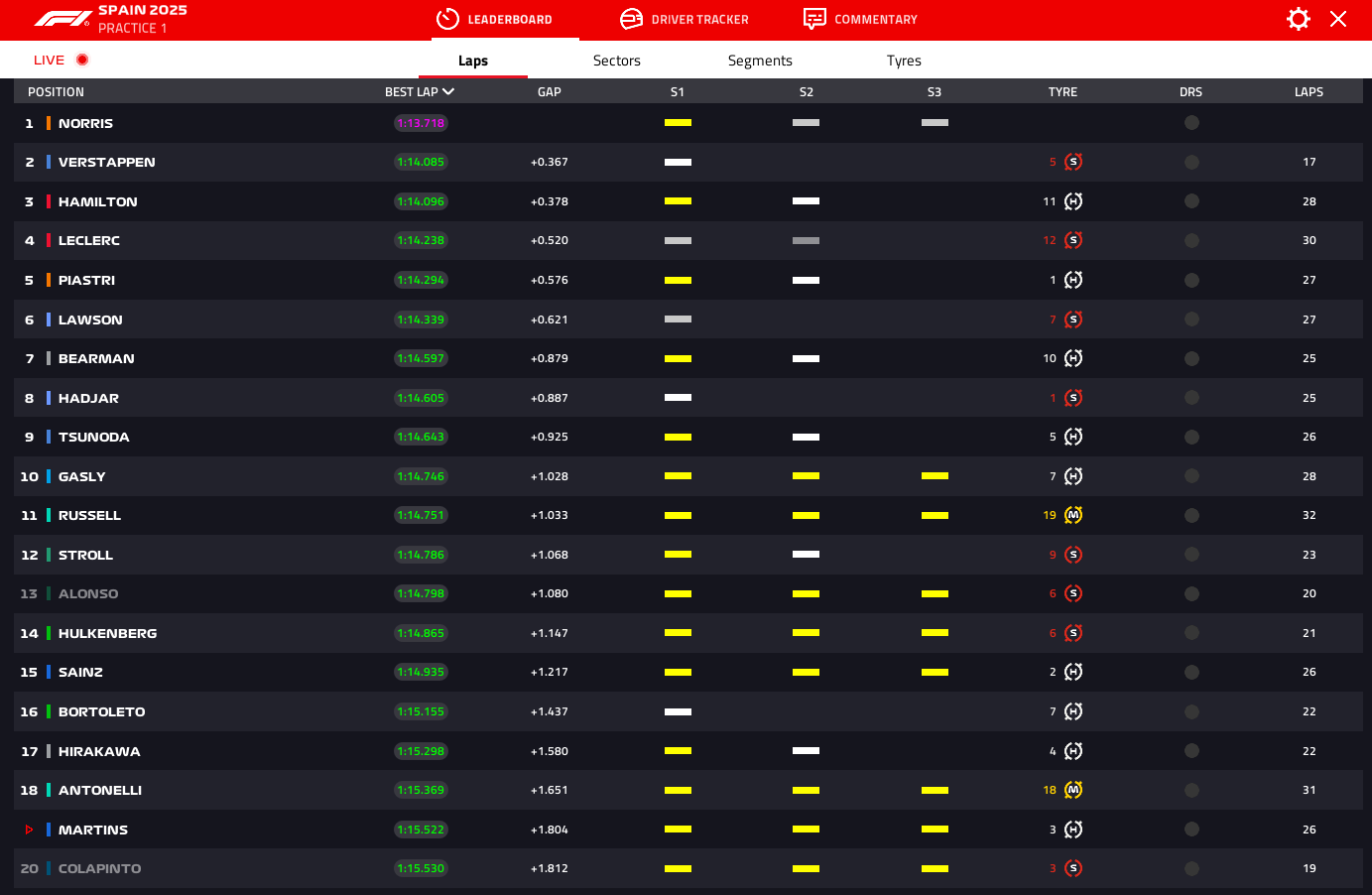
Task: Open the Driver Tracker tab
Action: (685, 20)
